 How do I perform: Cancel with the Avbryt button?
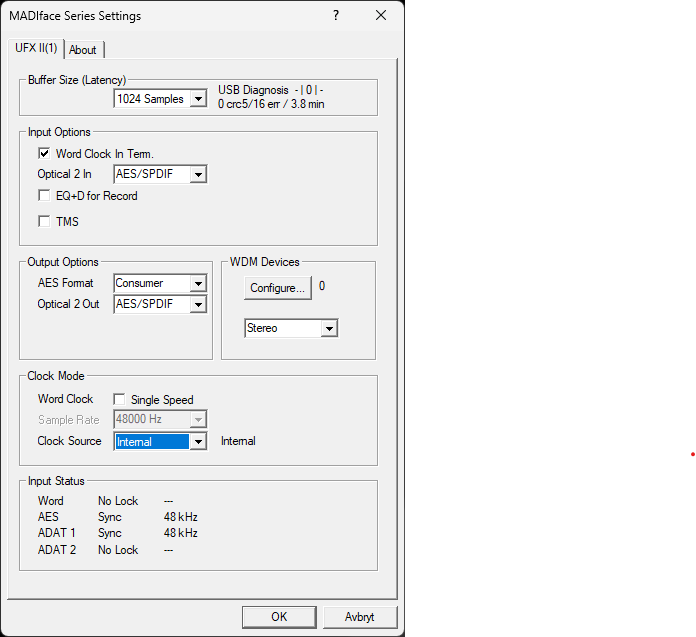point(360,617)
